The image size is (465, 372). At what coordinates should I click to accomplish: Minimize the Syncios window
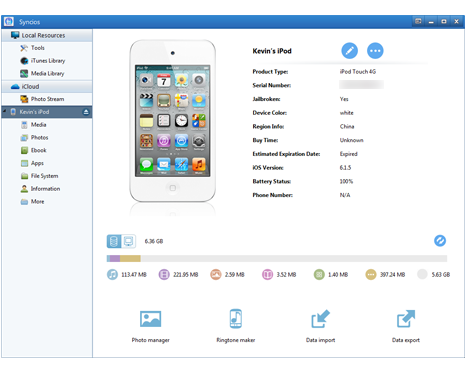point(431,21)
